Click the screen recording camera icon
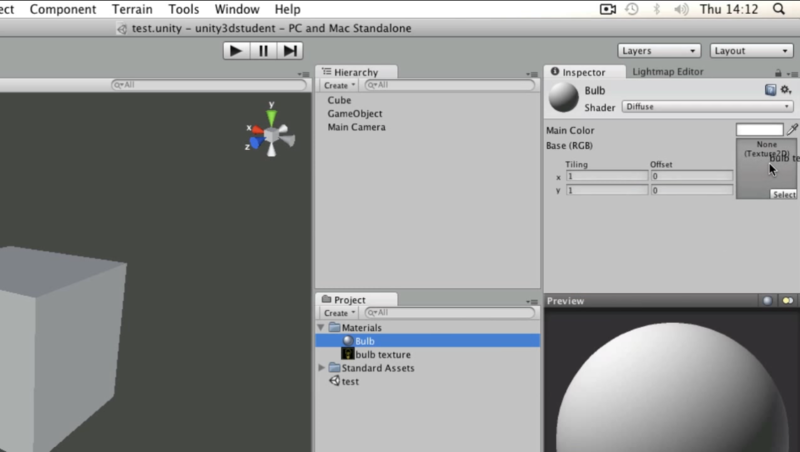 point(608,9)
